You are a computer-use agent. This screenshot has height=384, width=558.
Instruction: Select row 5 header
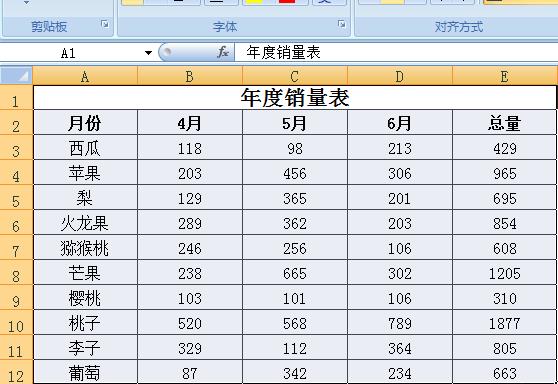pos(16,197)
